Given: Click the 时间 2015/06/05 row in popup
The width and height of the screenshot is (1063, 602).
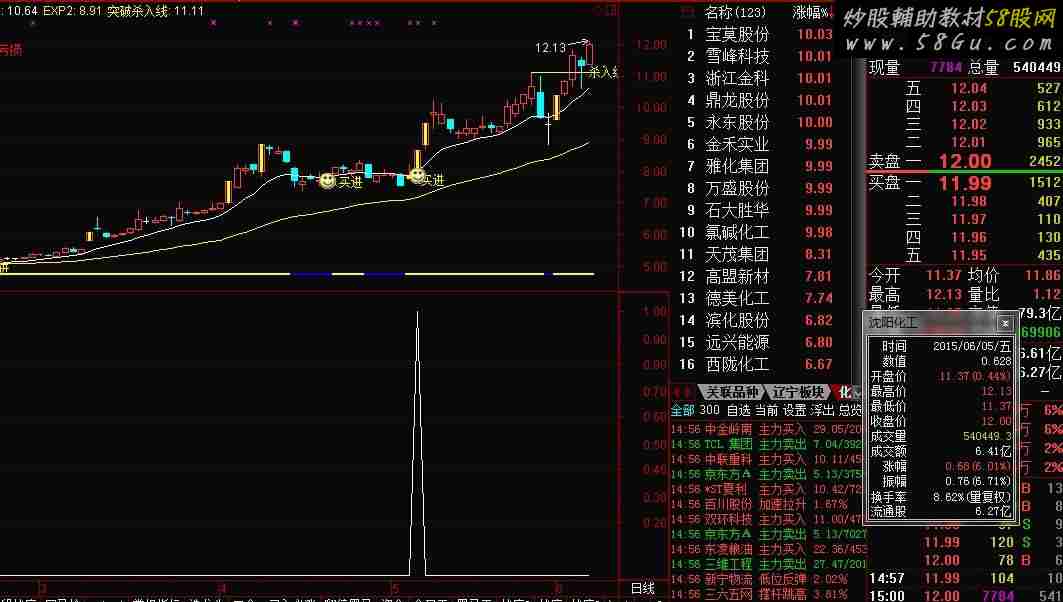Looking at the screenshot, I should 940,346.
